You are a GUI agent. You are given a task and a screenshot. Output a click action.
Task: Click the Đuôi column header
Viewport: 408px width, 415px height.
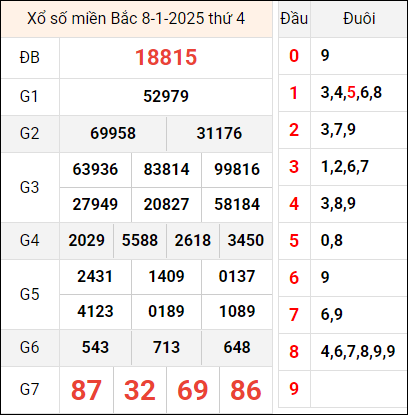tap(359, 19)
